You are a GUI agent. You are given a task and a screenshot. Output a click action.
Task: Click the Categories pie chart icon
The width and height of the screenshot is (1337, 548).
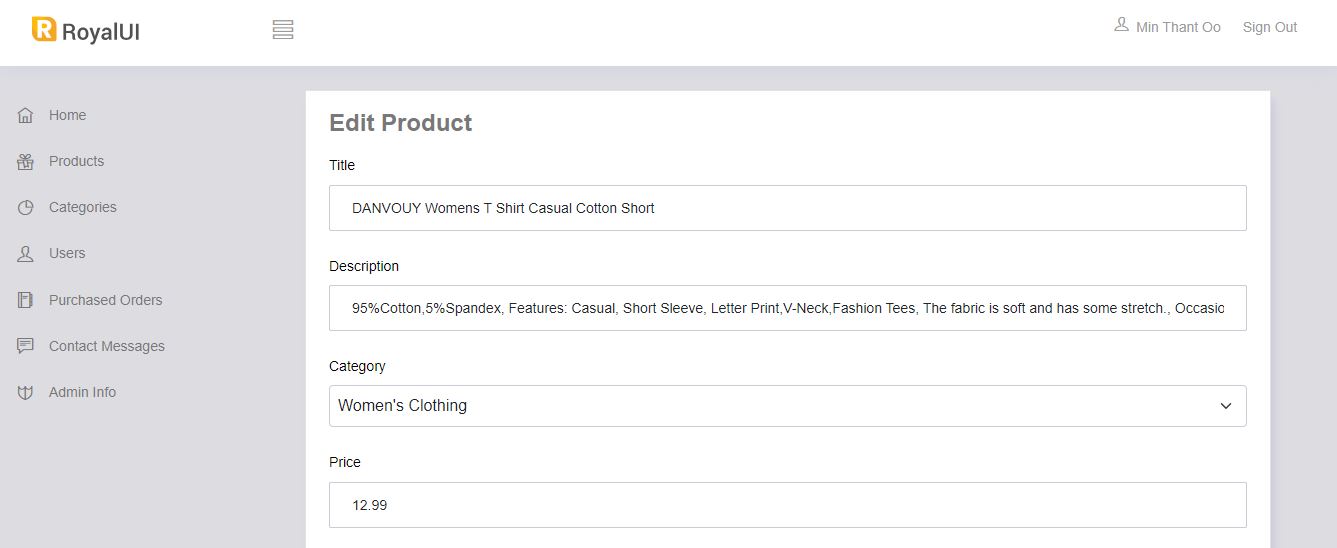(x=26, y=208)
